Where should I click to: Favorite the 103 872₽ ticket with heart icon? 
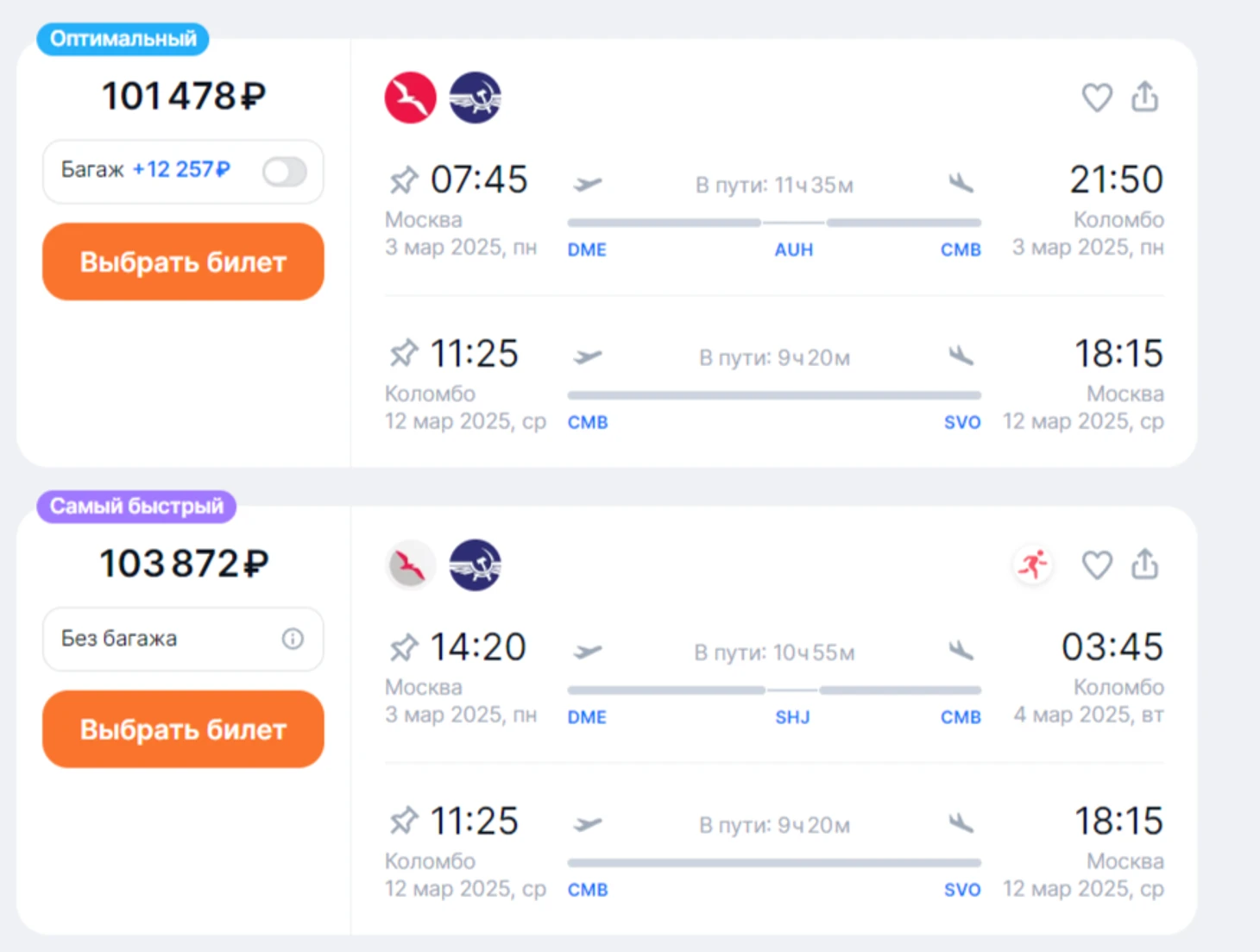point(1097,565)
